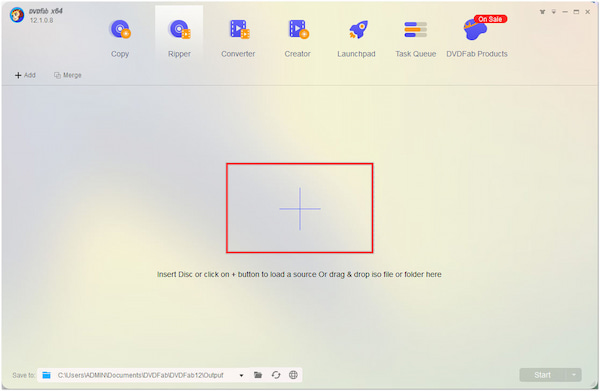The width and height of the screenshot is (600, 391).
Task: Browse for output folder via folder icon
Action: (258, 375)
